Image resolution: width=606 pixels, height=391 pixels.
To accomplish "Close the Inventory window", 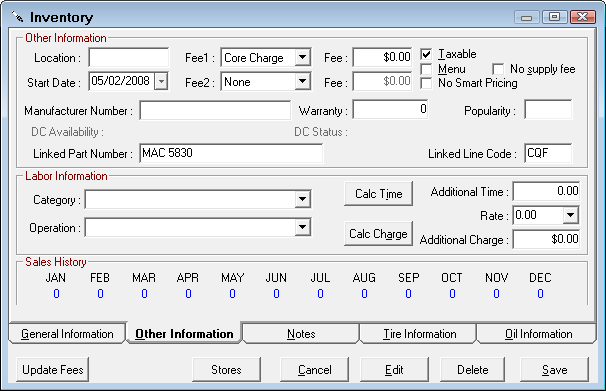I will pyautogui.click(x=582, y=17).
